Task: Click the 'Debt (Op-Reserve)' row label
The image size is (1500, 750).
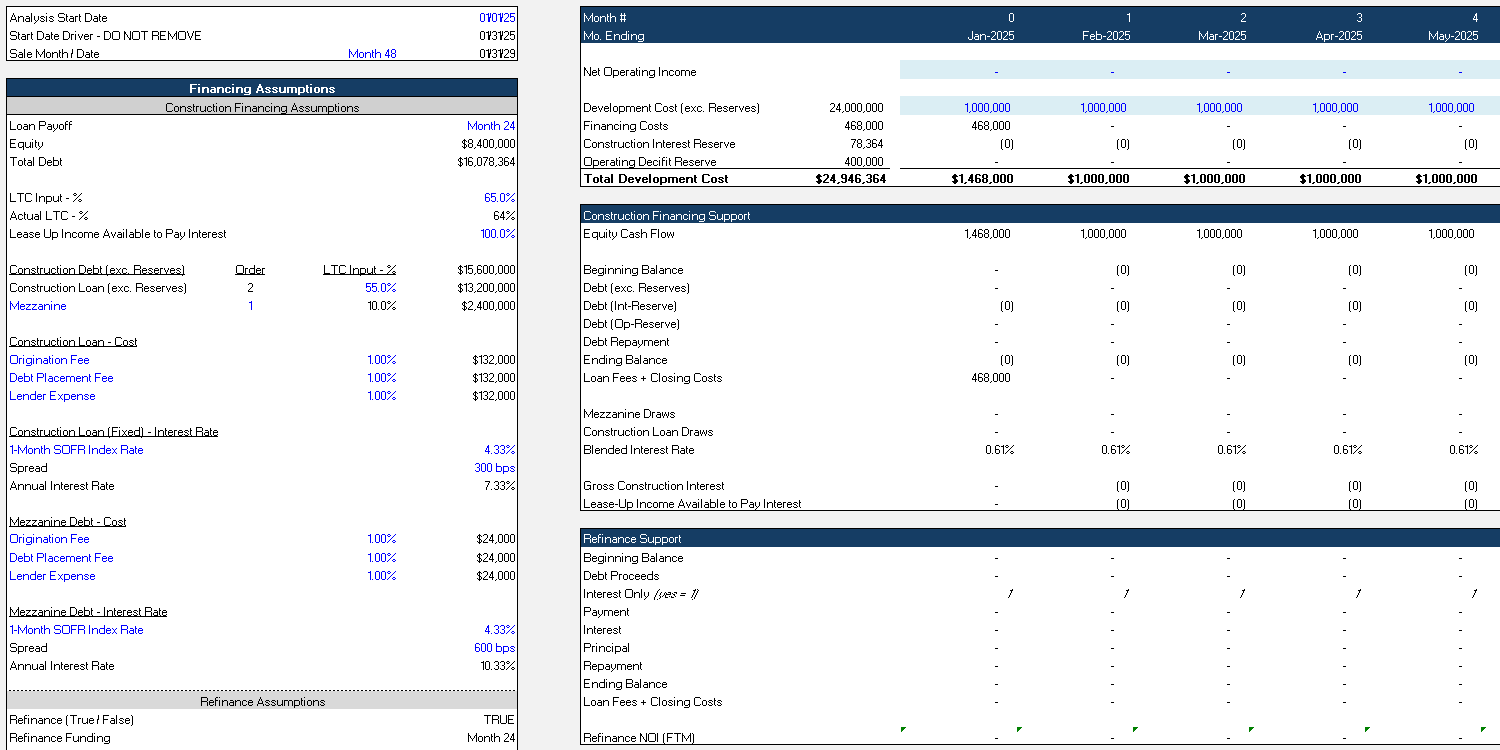Action: [x=631, y=324]
